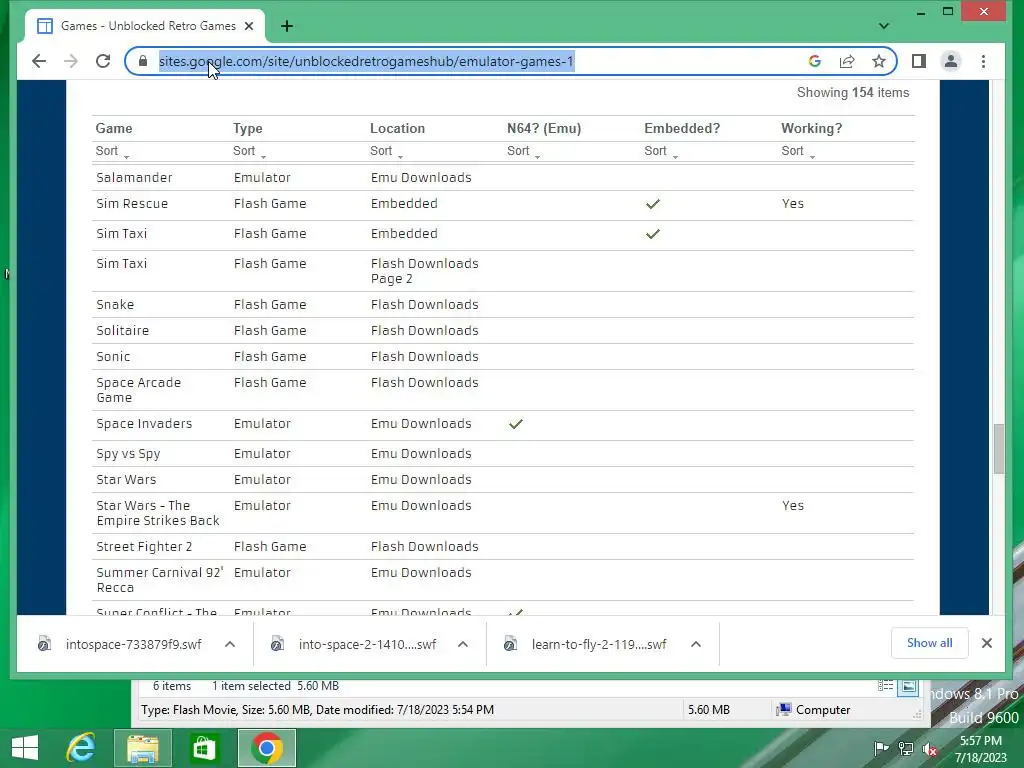Click 'Flash Downloads Page 2' location
This screenshot has height=768, width=1024.
(424, 271)
